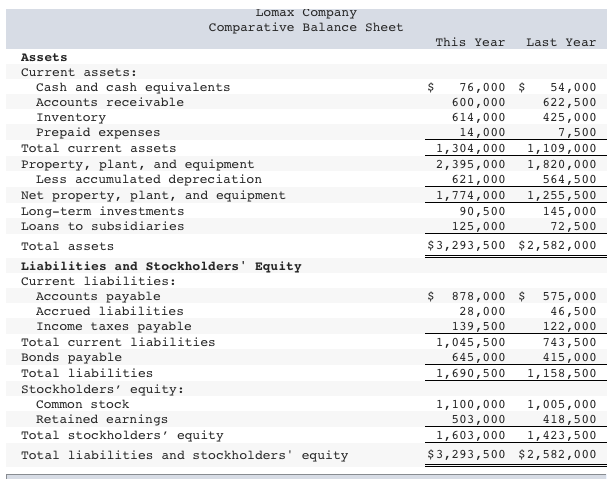
Task: Select 'Cash and cash equivalents' row label
Action: [133, 87]
